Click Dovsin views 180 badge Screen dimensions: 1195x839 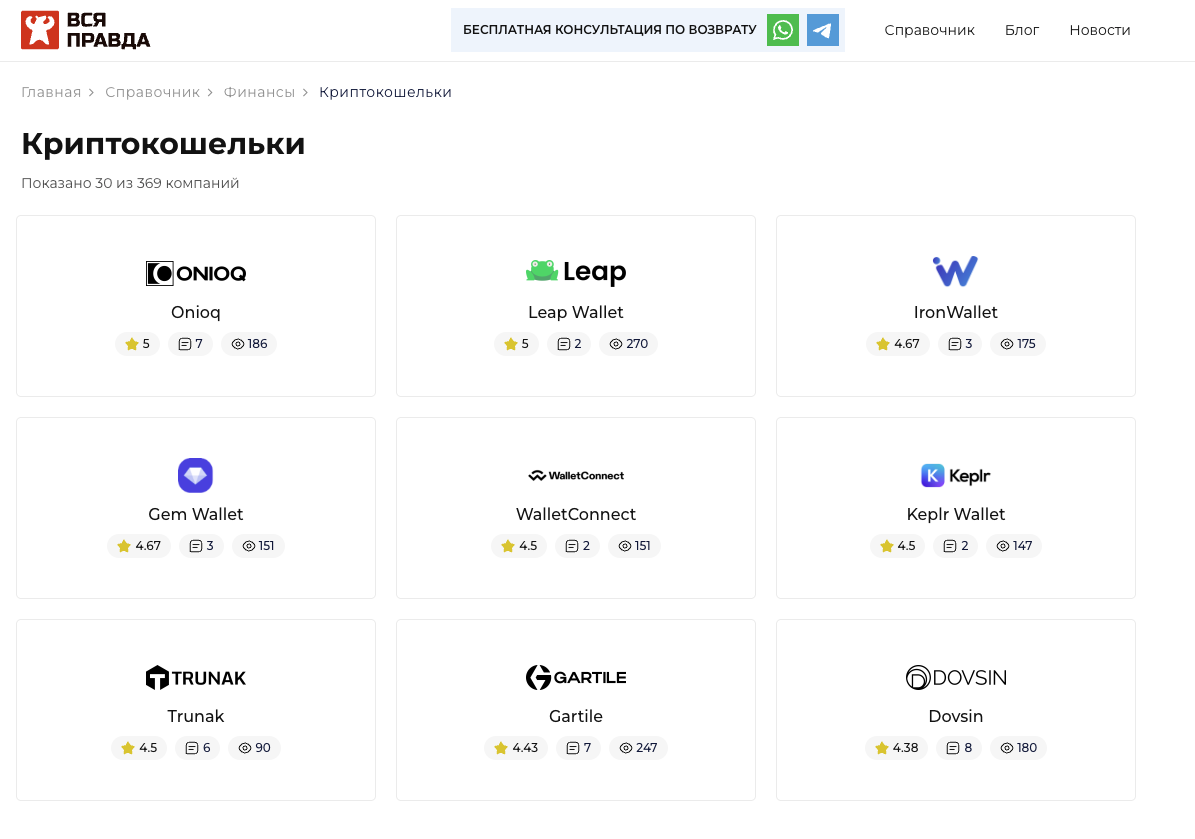pyautogui.click(x=1019, y=748)
